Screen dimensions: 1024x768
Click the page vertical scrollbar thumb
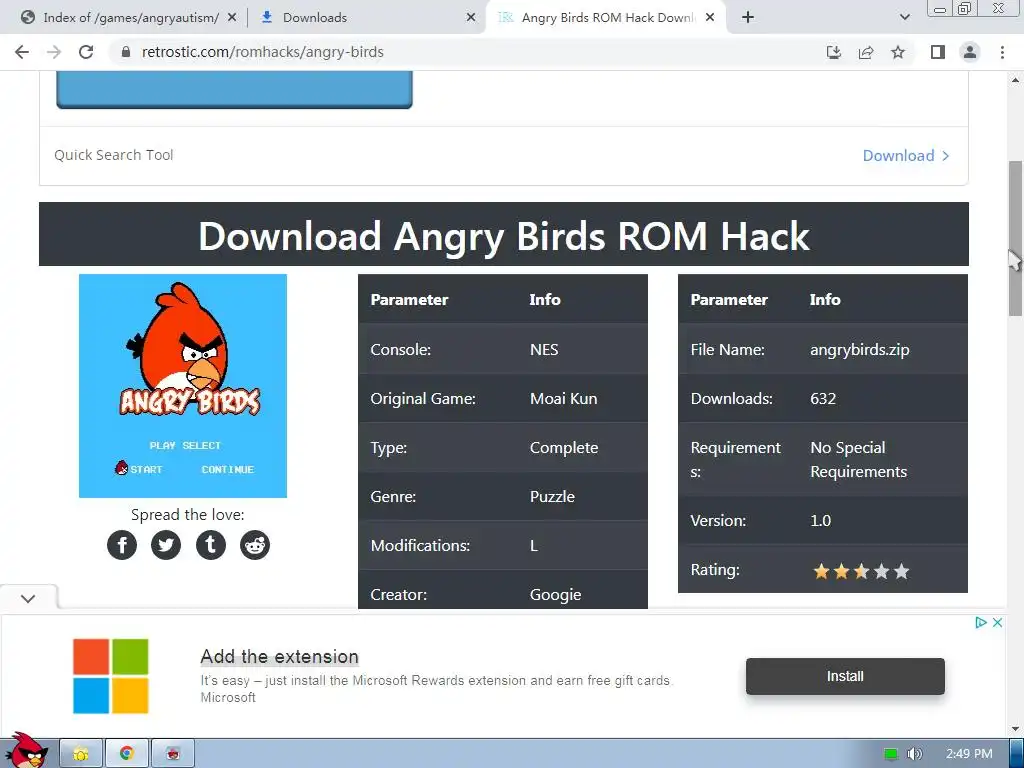click(1016, 238)
